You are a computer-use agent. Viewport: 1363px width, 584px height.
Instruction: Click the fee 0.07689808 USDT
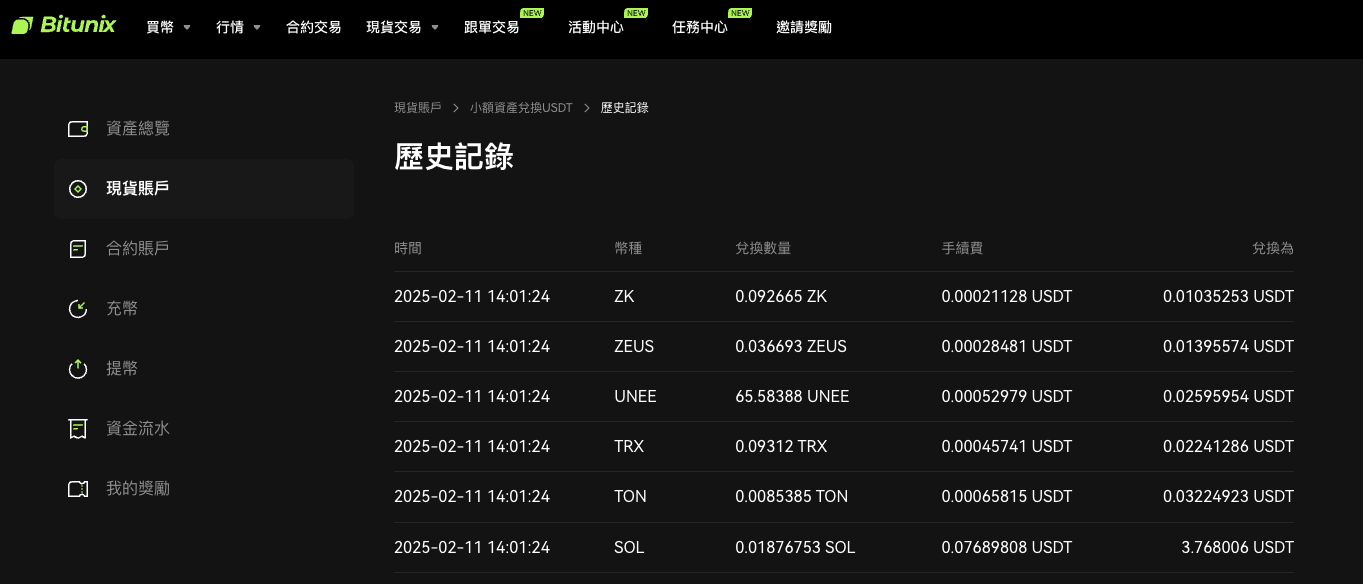click(x=1007, y=548)
